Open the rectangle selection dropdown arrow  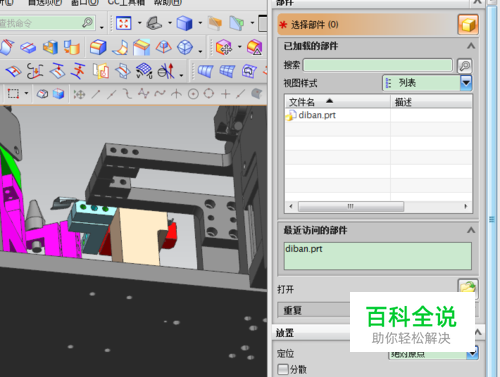point(26,93)
